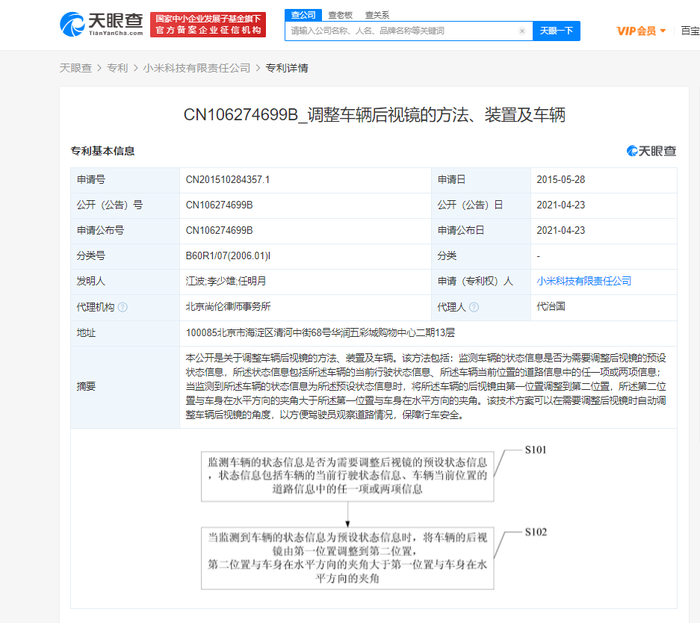Click application date 2015-05-28
This screenshot has height=623, width=700.
coord(561,179)
